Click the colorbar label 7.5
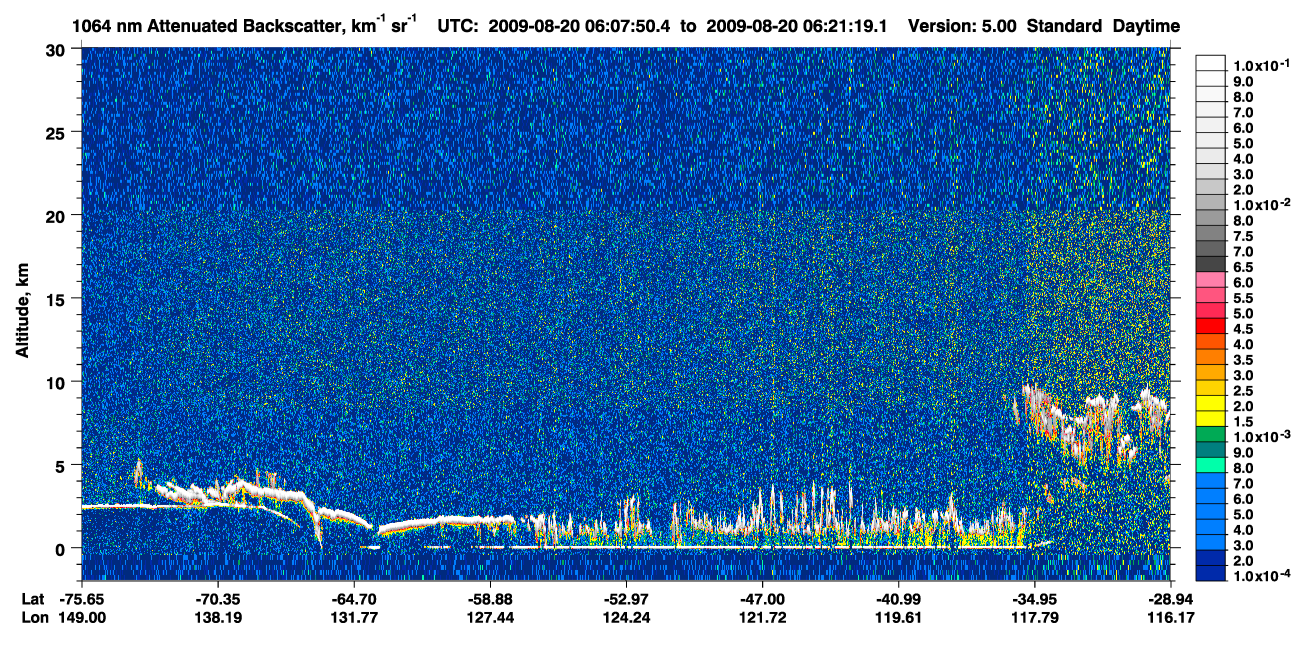The width and height of the screenshot is (1300, 667). point(1245,236)
